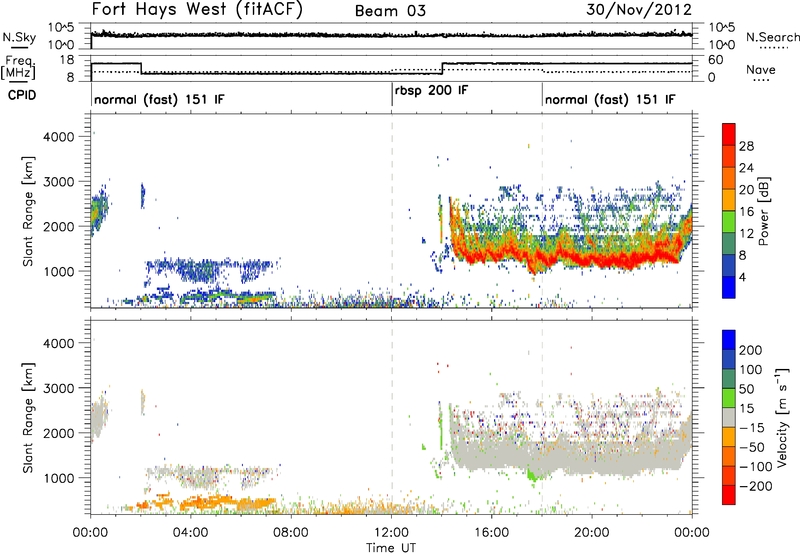The height and width of the screenshot is (554, 800).
Task: Click the 'normal (fast) 151 IF' label starting at 00:00
Action: (x=159, y=99)
